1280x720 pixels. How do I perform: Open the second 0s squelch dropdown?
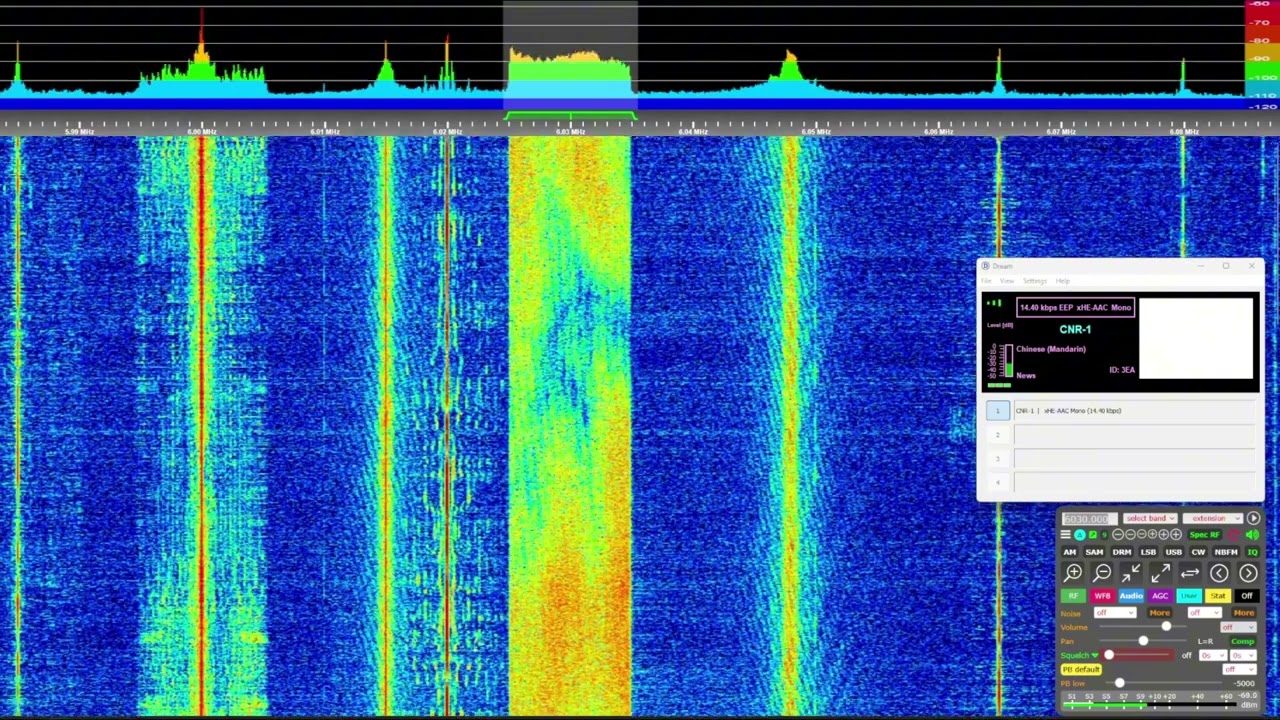[x=1243, y=655]
